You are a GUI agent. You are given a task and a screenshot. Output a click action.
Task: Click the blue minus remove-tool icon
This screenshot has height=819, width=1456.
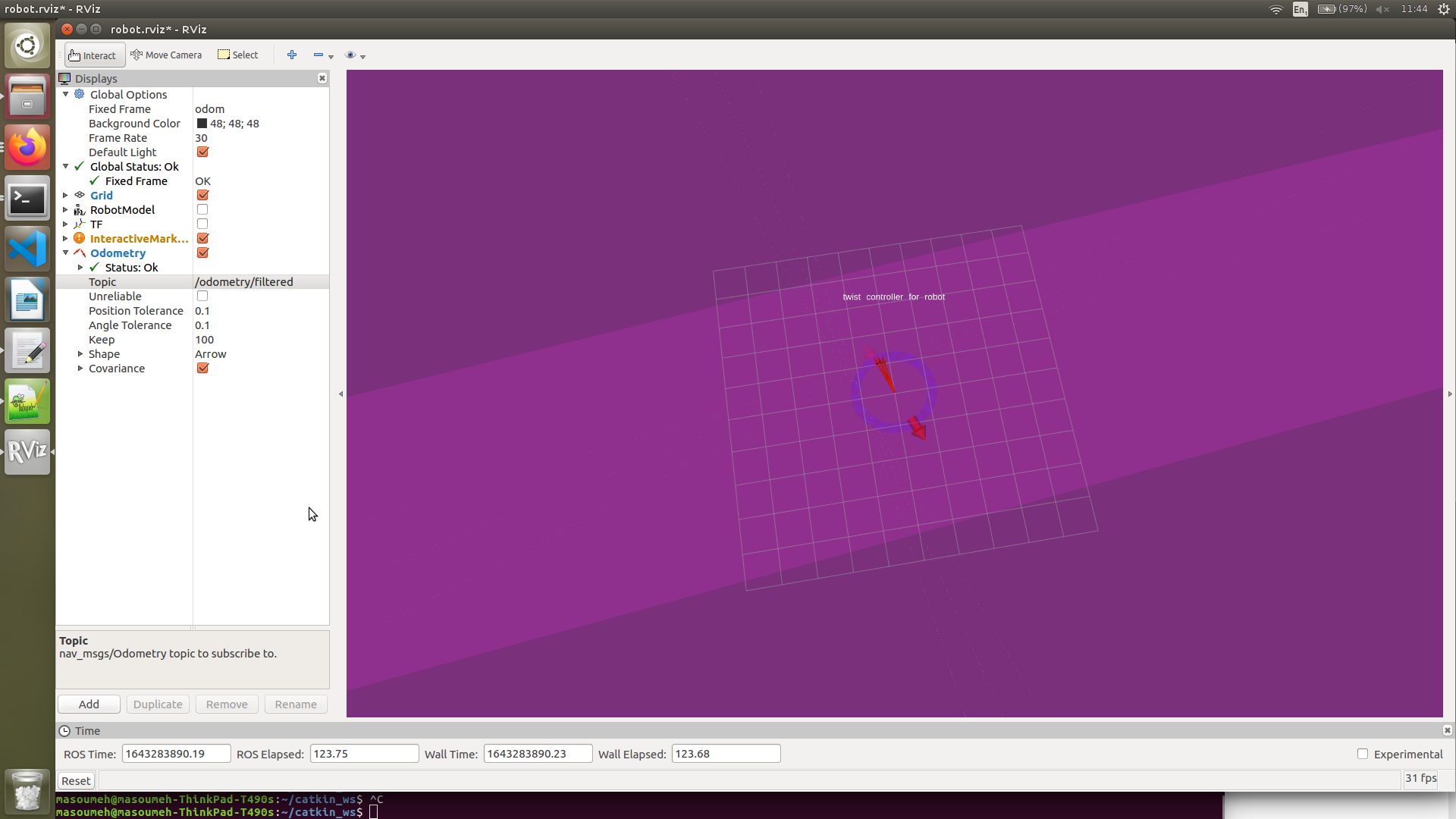pos(318,55)
